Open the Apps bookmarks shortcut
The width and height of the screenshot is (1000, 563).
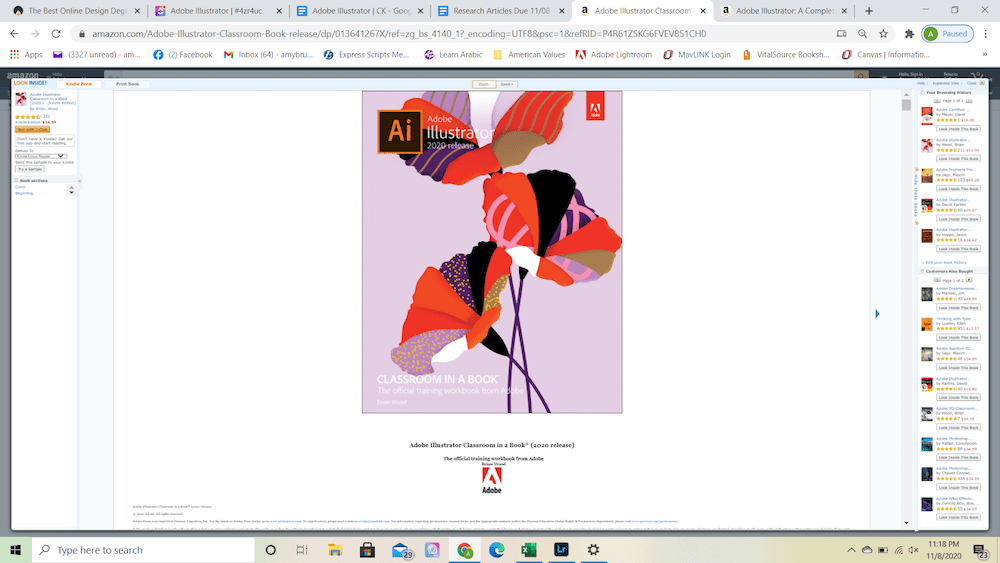[26, 55]
